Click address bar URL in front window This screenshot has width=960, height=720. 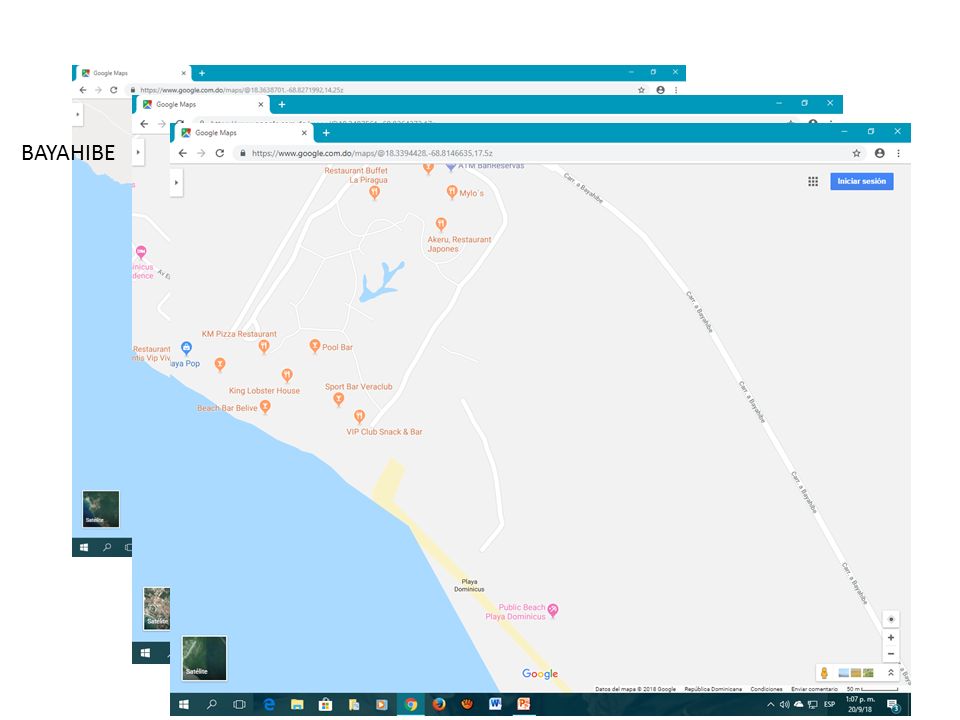[x=372, y=153]
